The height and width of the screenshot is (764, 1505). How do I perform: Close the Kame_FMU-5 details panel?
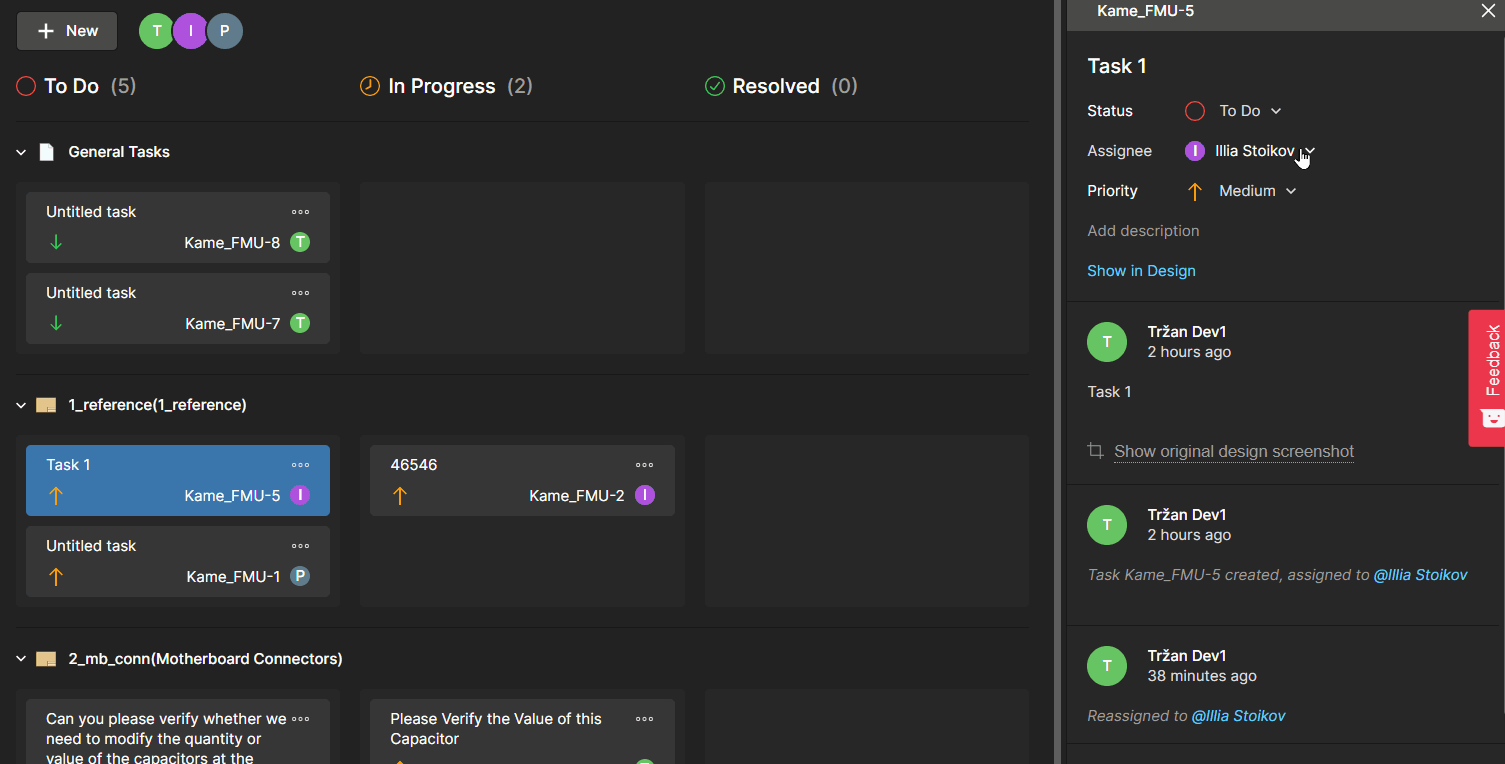1487,11
